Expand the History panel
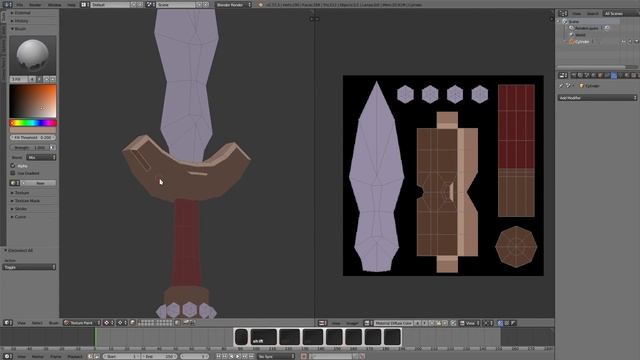The width and height of the screenshot is (640, 360). pyautogui.click(x=20, y=21)
